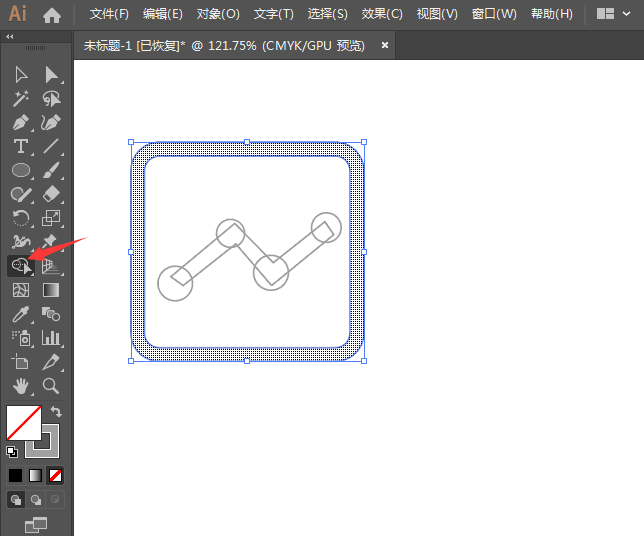Viewport: 644px width, 536px height.
Task: Go to the Home screen
Action: 52,15
